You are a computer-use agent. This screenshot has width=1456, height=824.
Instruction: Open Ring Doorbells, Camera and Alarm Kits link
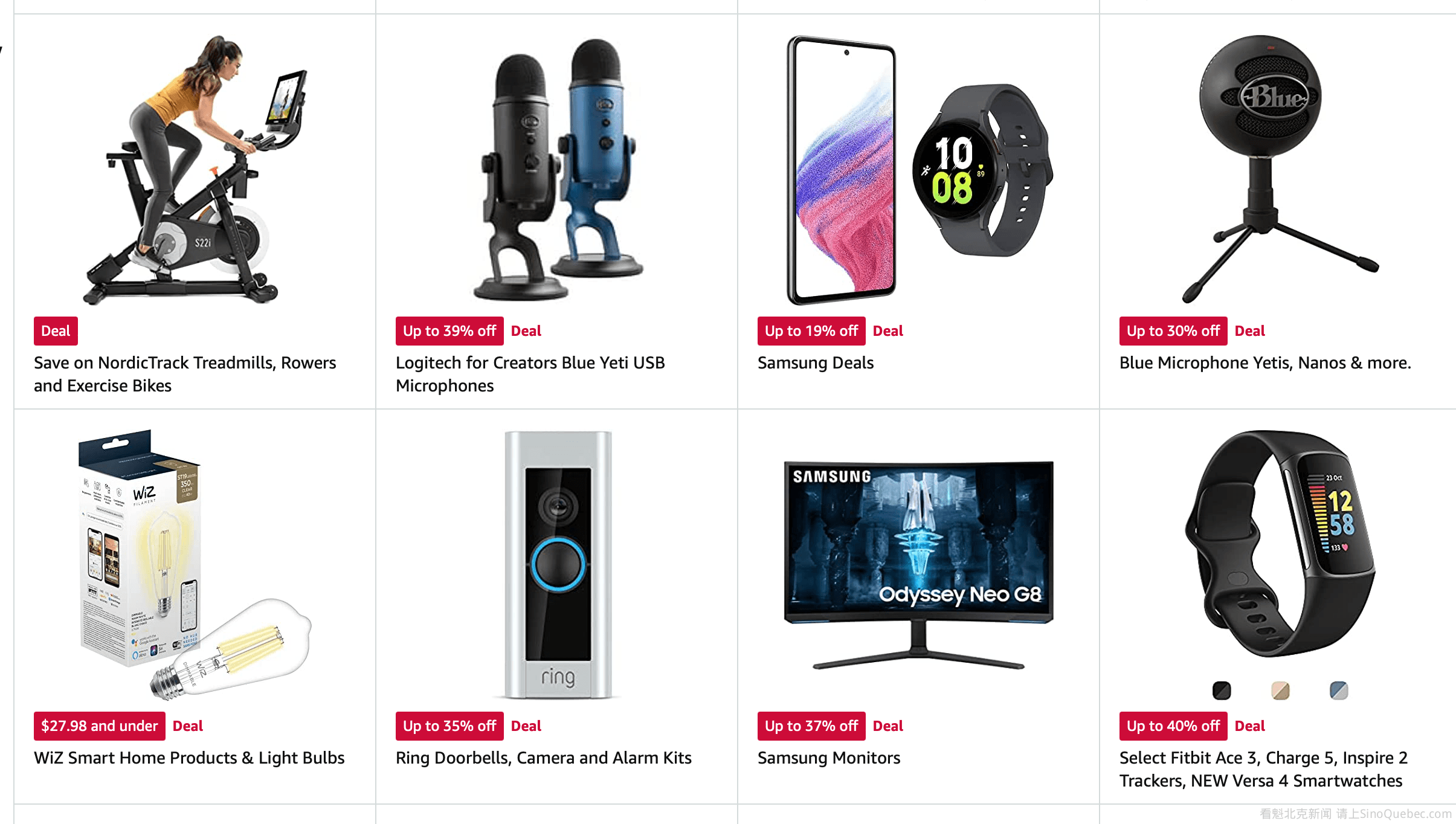tap(544, 758)
